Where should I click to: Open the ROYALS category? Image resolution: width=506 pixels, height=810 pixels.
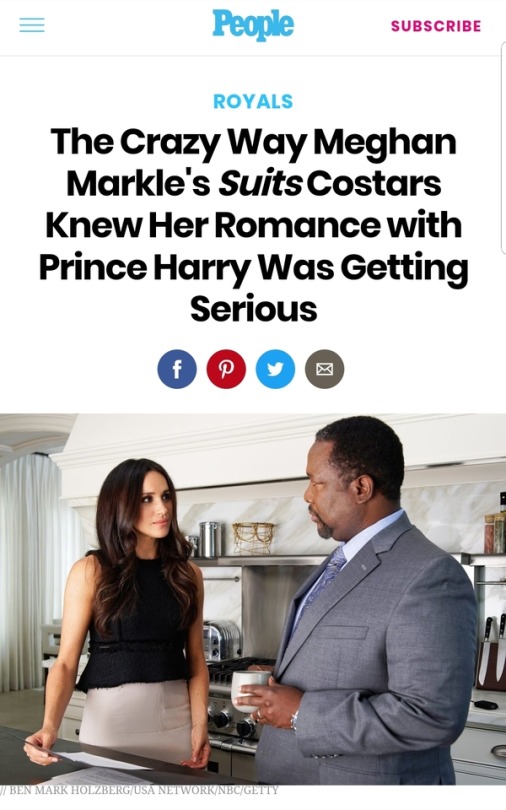253,101
